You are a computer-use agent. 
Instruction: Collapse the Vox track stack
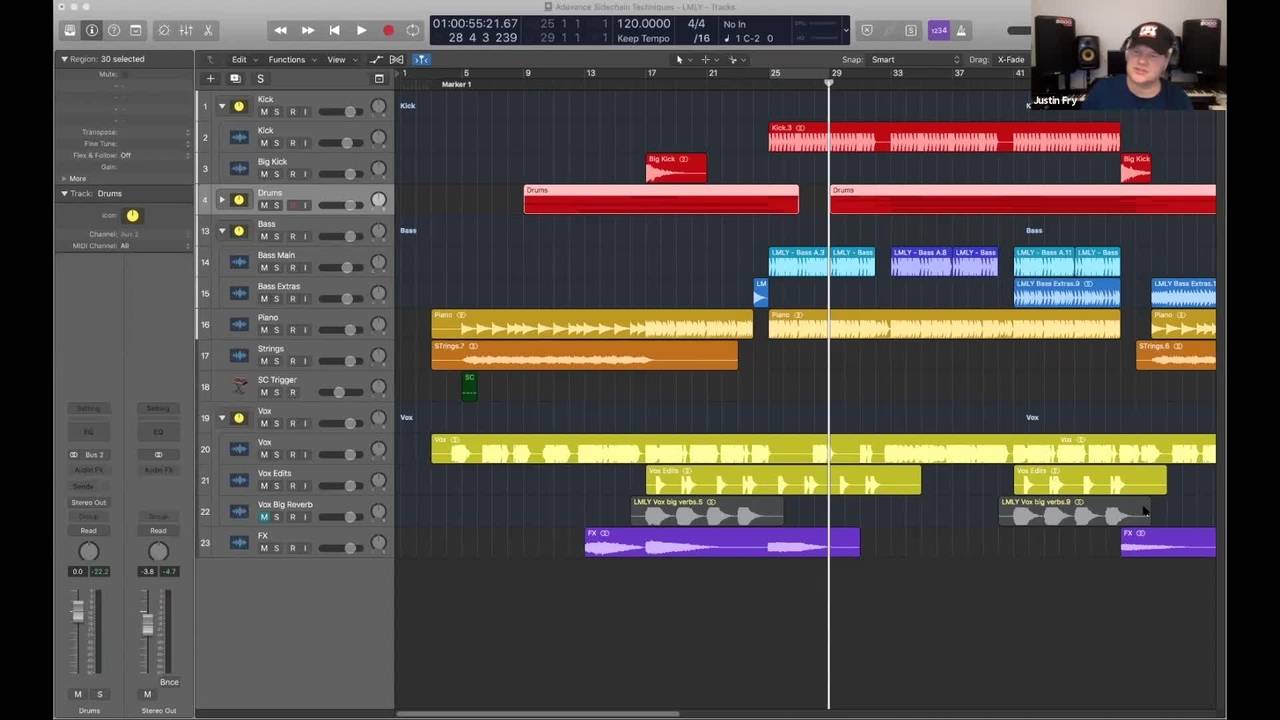coord(222,418)
